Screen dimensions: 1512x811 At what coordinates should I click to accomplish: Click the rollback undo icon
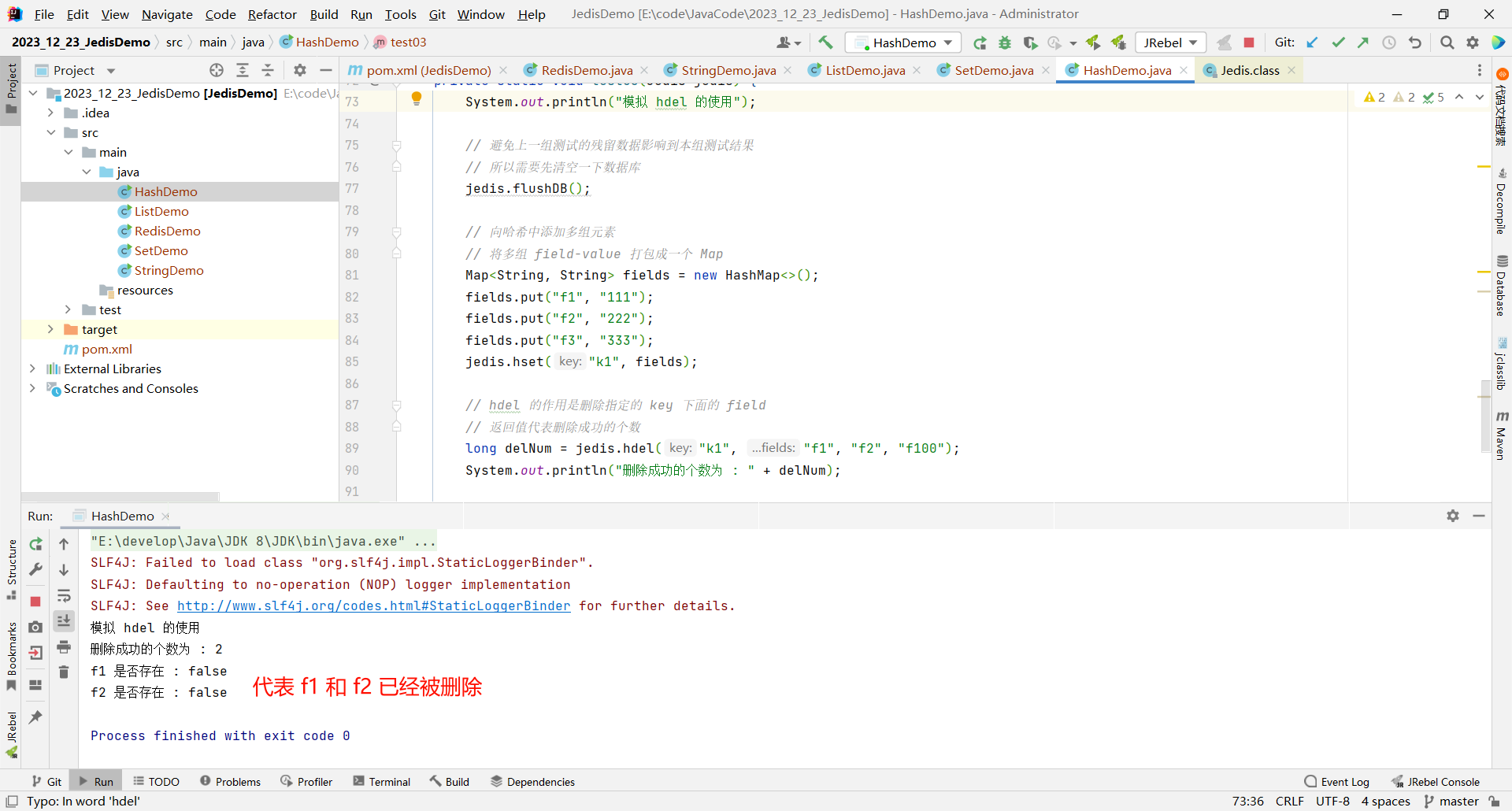[x=1415, y=43]
